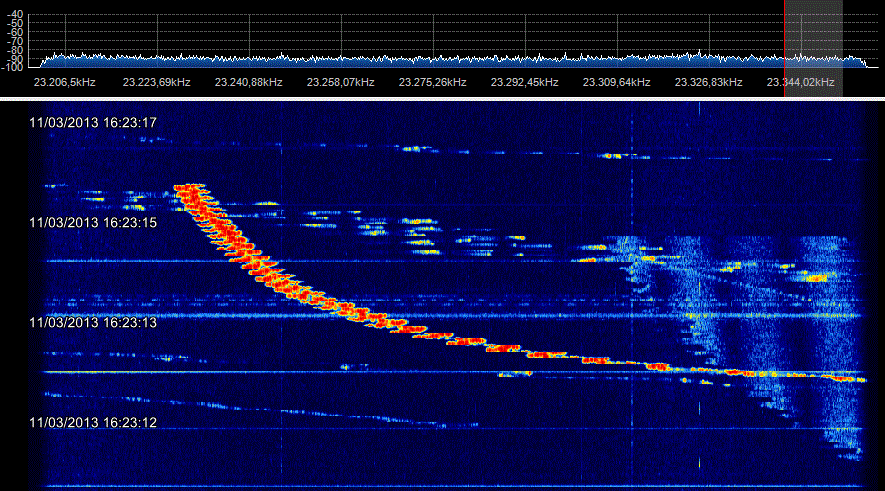
Task: Click the 23.292,45kHz frequency label
Action: [x=524, y=82]
